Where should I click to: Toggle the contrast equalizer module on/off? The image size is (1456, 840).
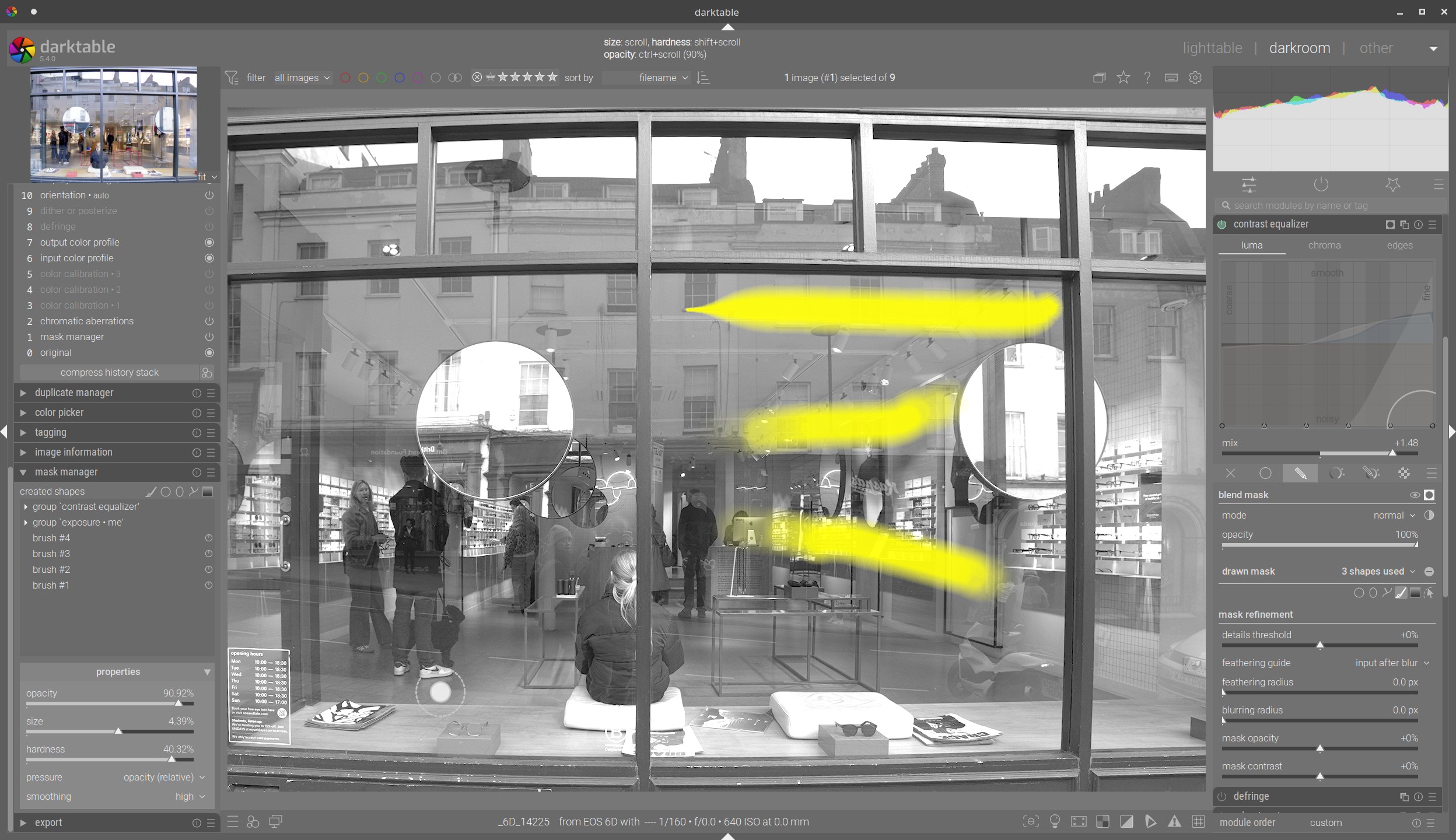coord(1222,225)
